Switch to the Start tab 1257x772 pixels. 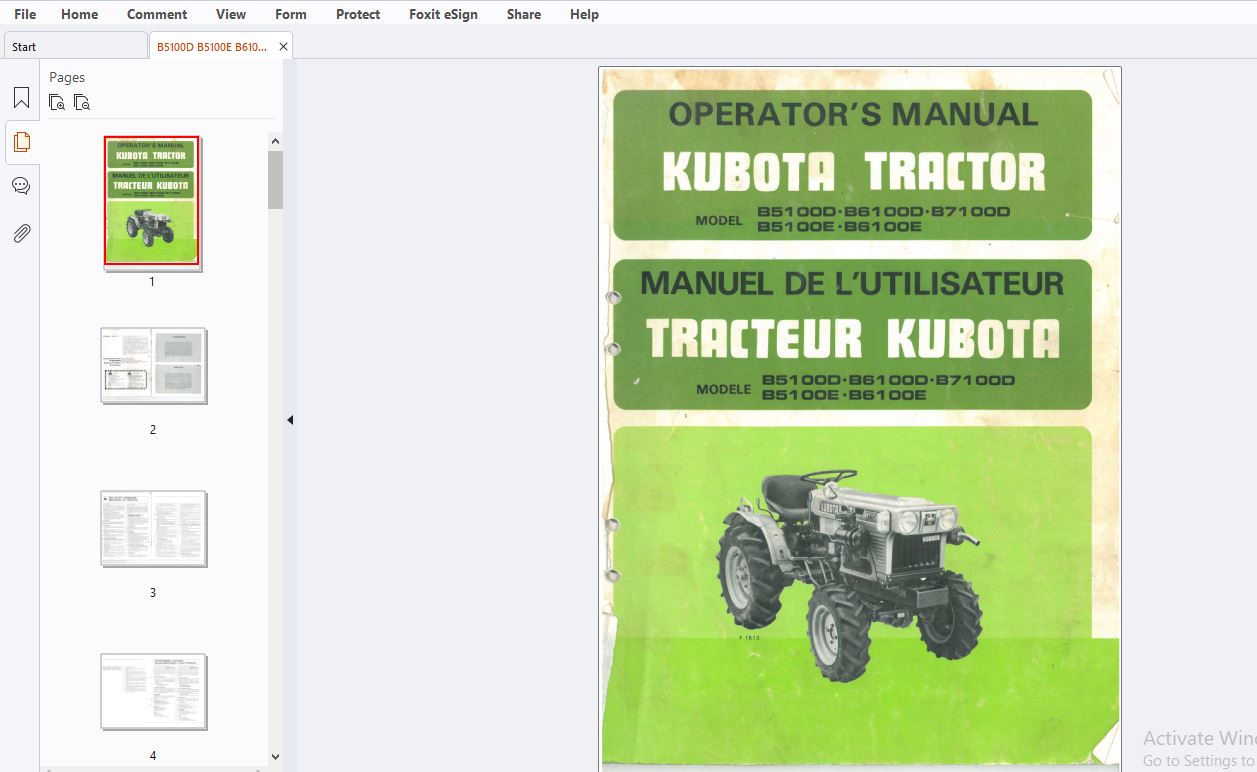(x=76, y=46)
